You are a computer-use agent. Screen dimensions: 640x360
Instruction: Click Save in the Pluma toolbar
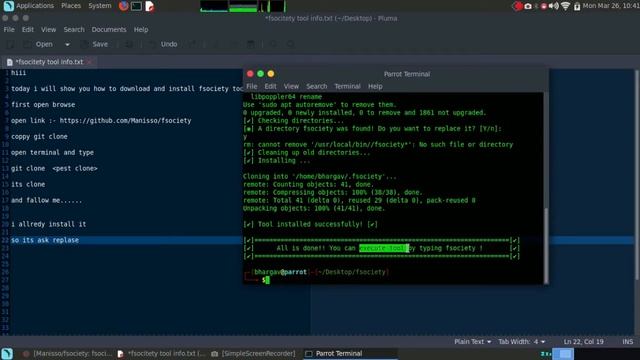pos(95,44)
